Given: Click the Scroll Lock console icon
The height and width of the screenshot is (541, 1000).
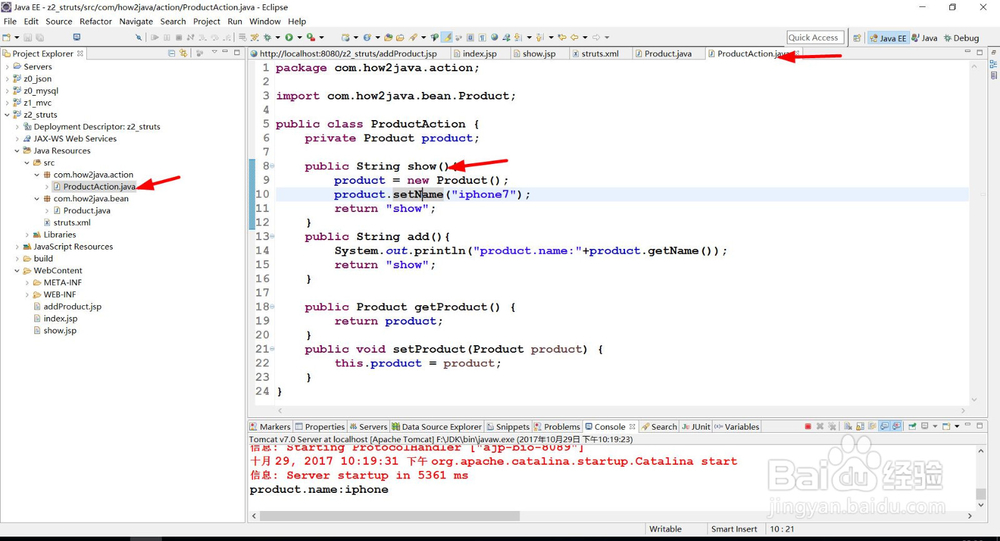Looking at the screenshot, I should click(860, 426).
